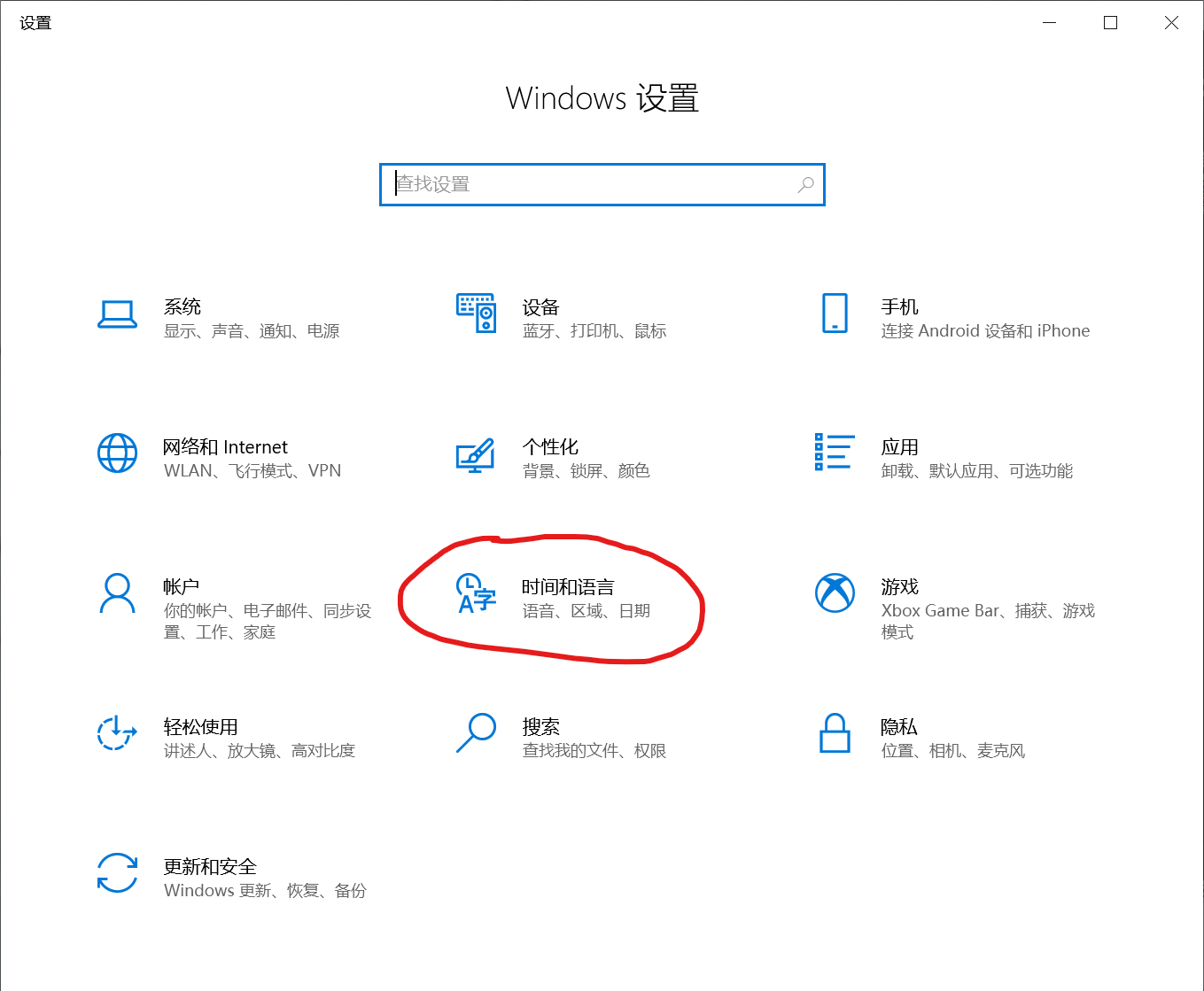Click the WLAN、飞行模式、VPN description
The height and width of the screenshot is (991, 1204).
click(x=252, y=471)
